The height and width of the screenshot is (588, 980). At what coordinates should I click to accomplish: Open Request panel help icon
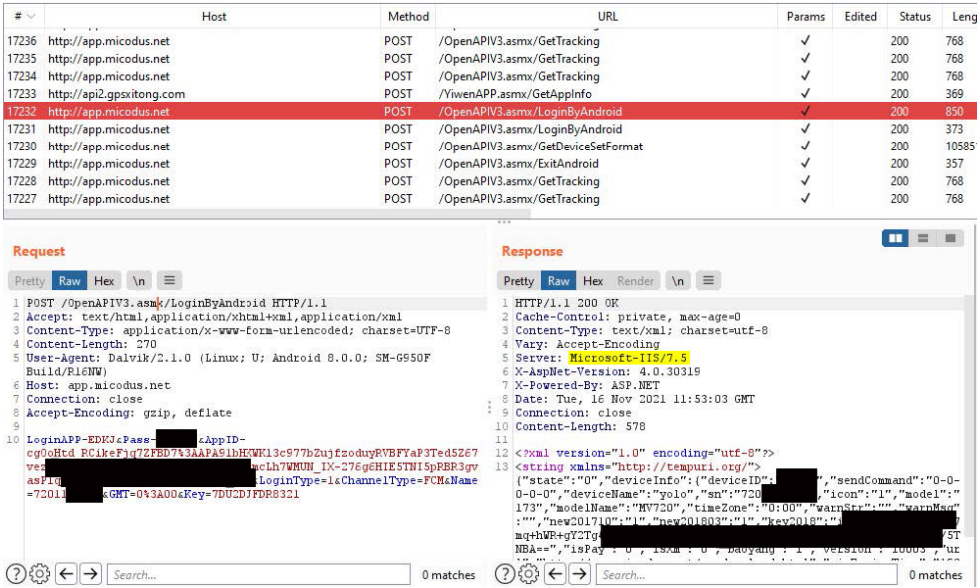tap(15, 574)
